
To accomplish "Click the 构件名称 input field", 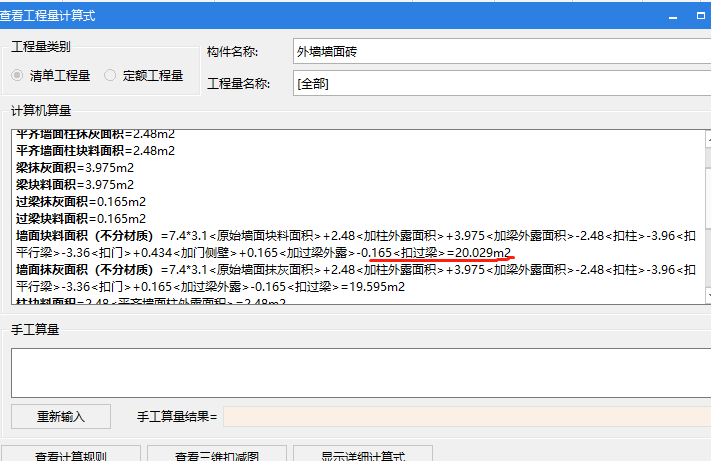I will pos(502,51).
